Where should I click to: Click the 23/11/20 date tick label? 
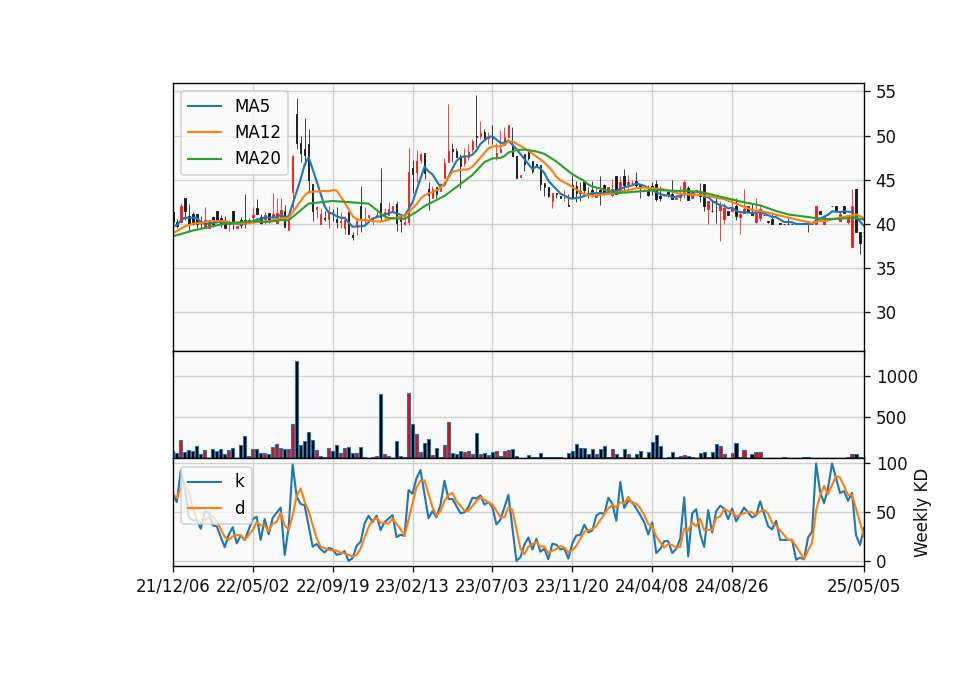tap(572, 586)
